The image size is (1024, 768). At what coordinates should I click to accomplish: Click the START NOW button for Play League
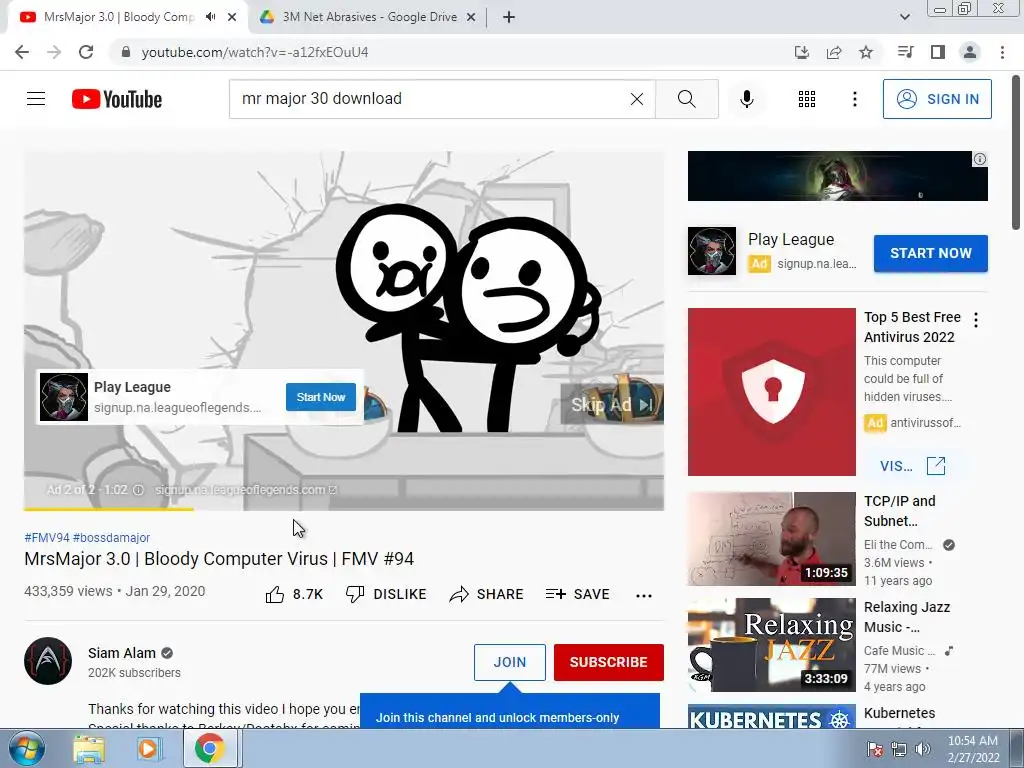(931, 253)
